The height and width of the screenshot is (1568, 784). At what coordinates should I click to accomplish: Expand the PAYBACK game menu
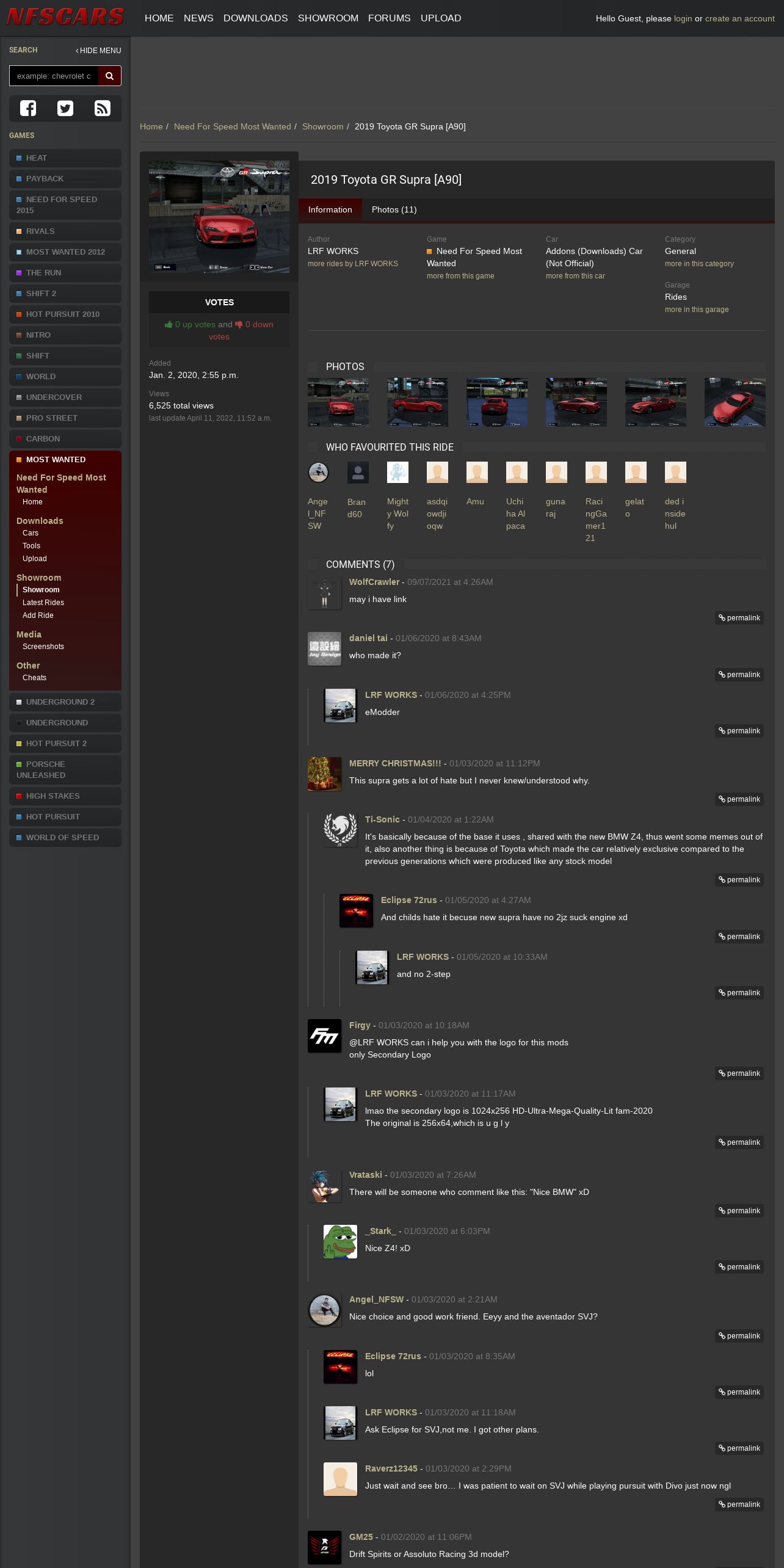[65, 179]
